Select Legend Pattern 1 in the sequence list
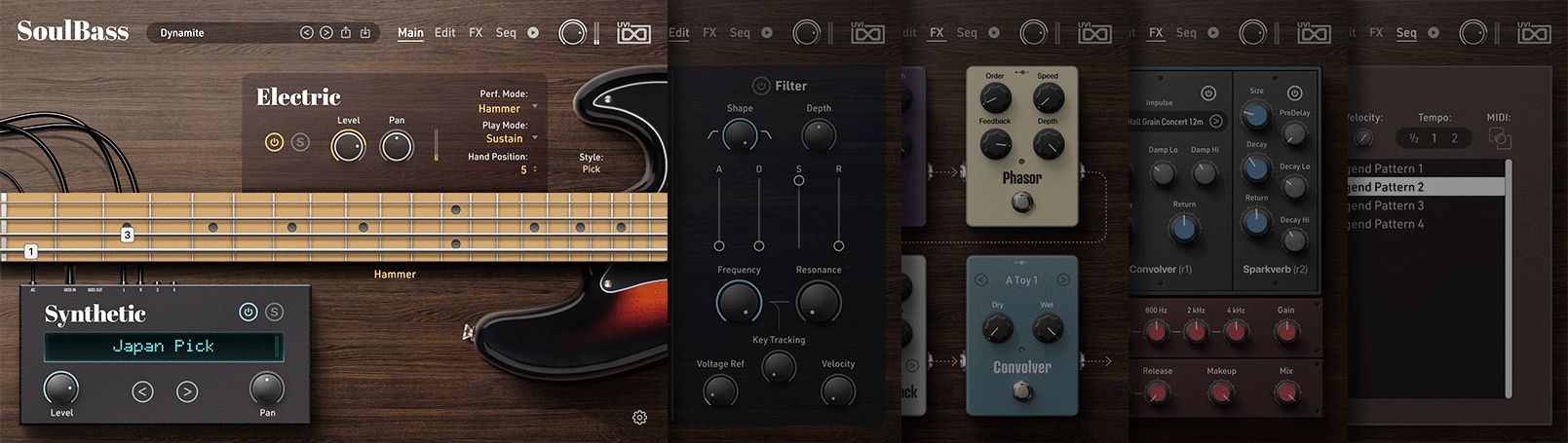 (x=1427, y=168)
